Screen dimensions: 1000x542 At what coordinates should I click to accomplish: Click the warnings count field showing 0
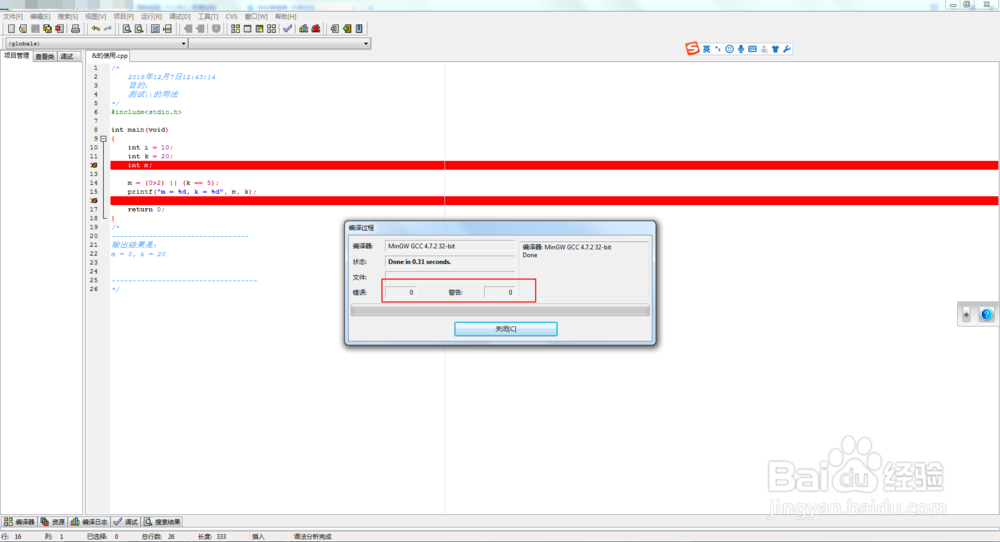tap(499, 292)
